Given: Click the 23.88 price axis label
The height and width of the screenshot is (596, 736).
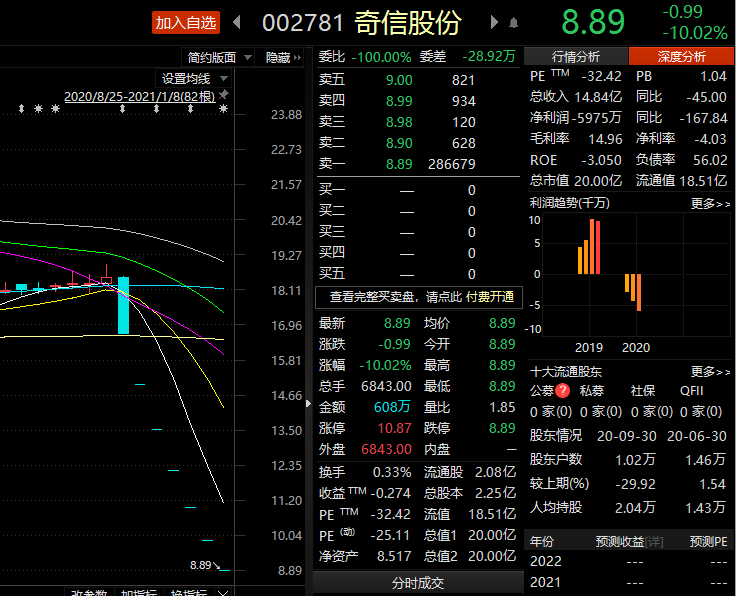Looking at the screenshot, I should pos(286,115).
